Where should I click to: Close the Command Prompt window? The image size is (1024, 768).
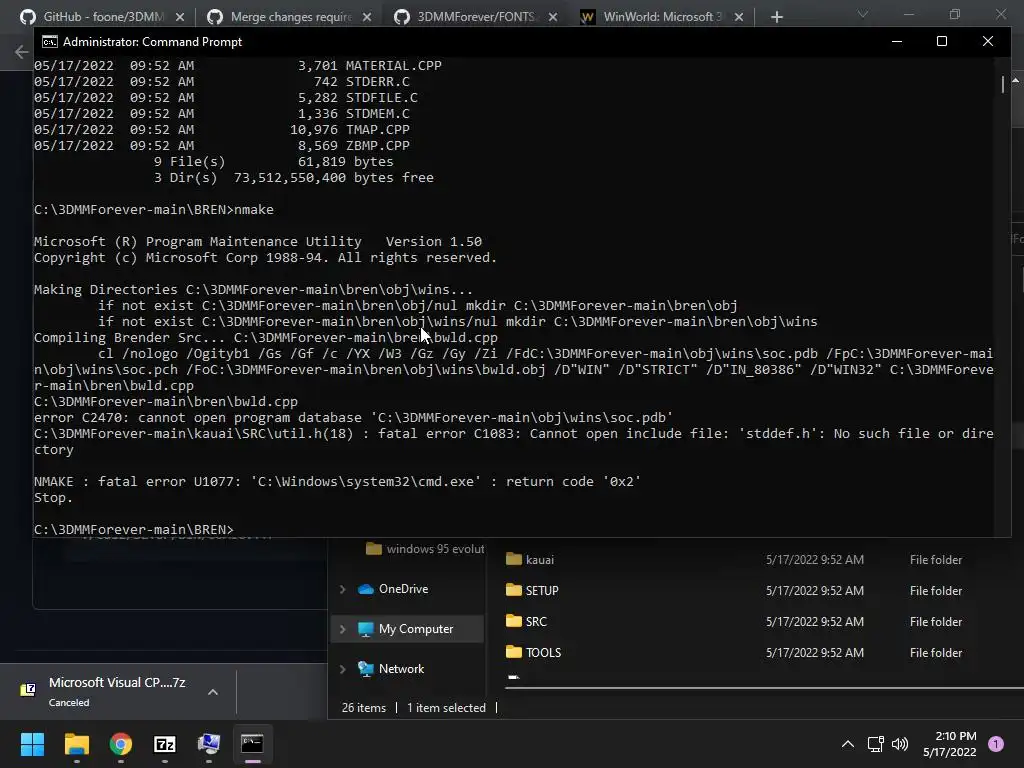click(987, 41)
